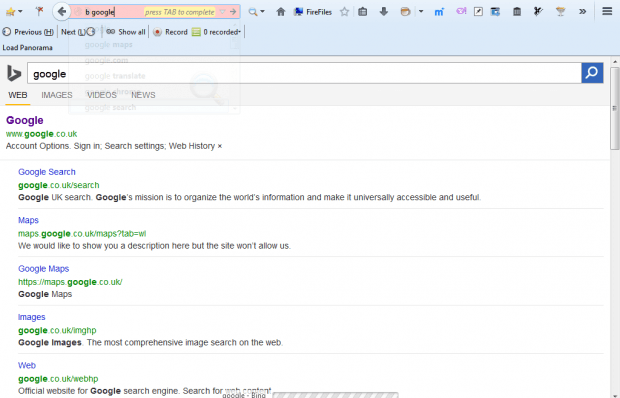Click the blue window screenshot icon
Screen dimensions: 620x398
click(495, 12)
